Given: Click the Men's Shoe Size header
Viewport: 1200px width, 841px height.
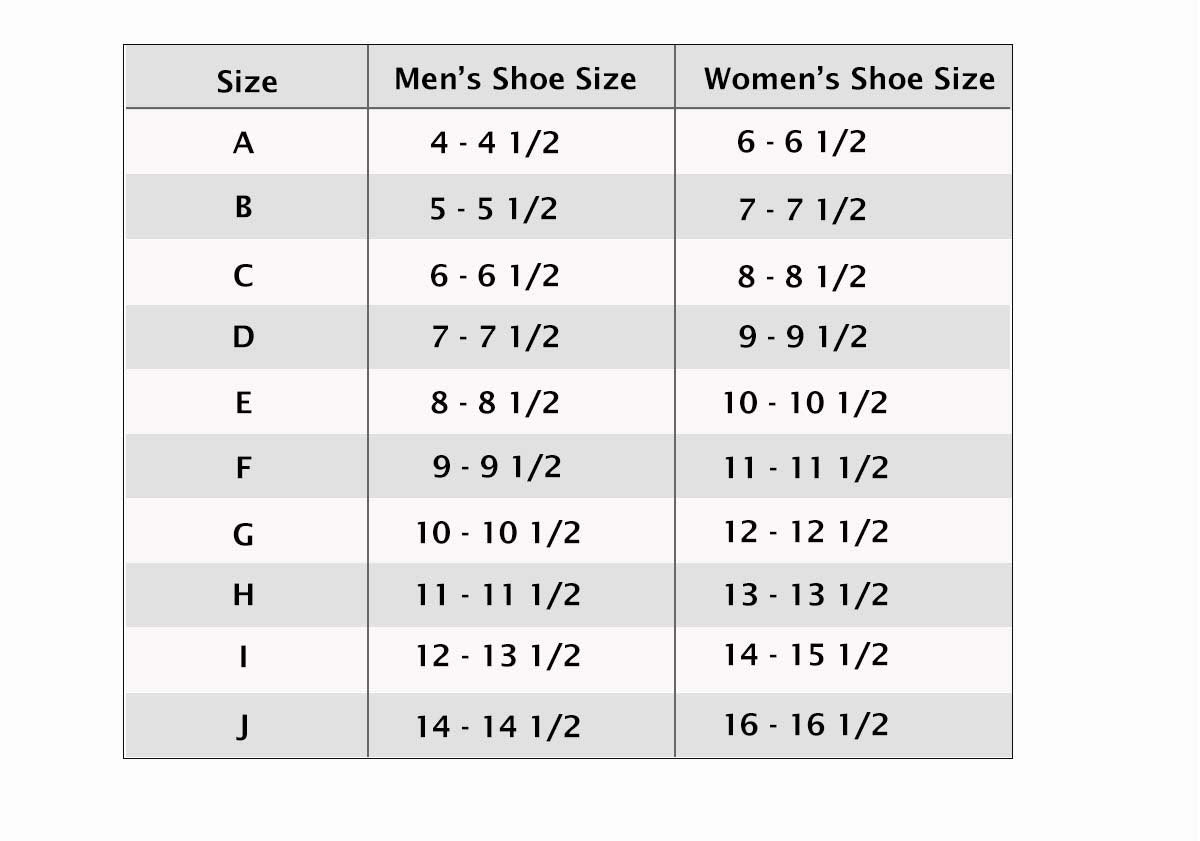Looking at the screenshot, I should click(515, 79).
